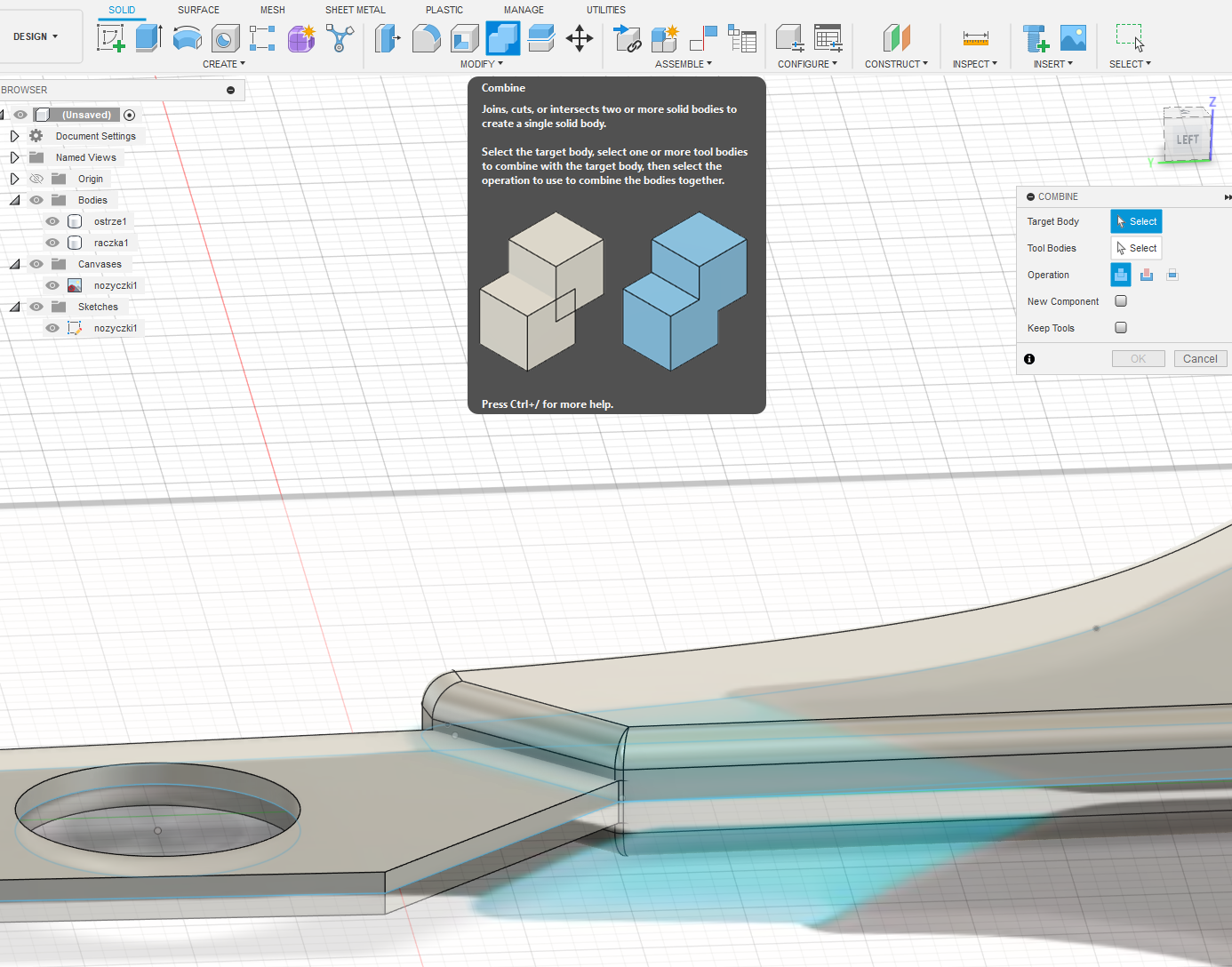This screenshot has width=1232, height=967.
Task: Choose the Intersect operation icon
Action: (1172, 275)
